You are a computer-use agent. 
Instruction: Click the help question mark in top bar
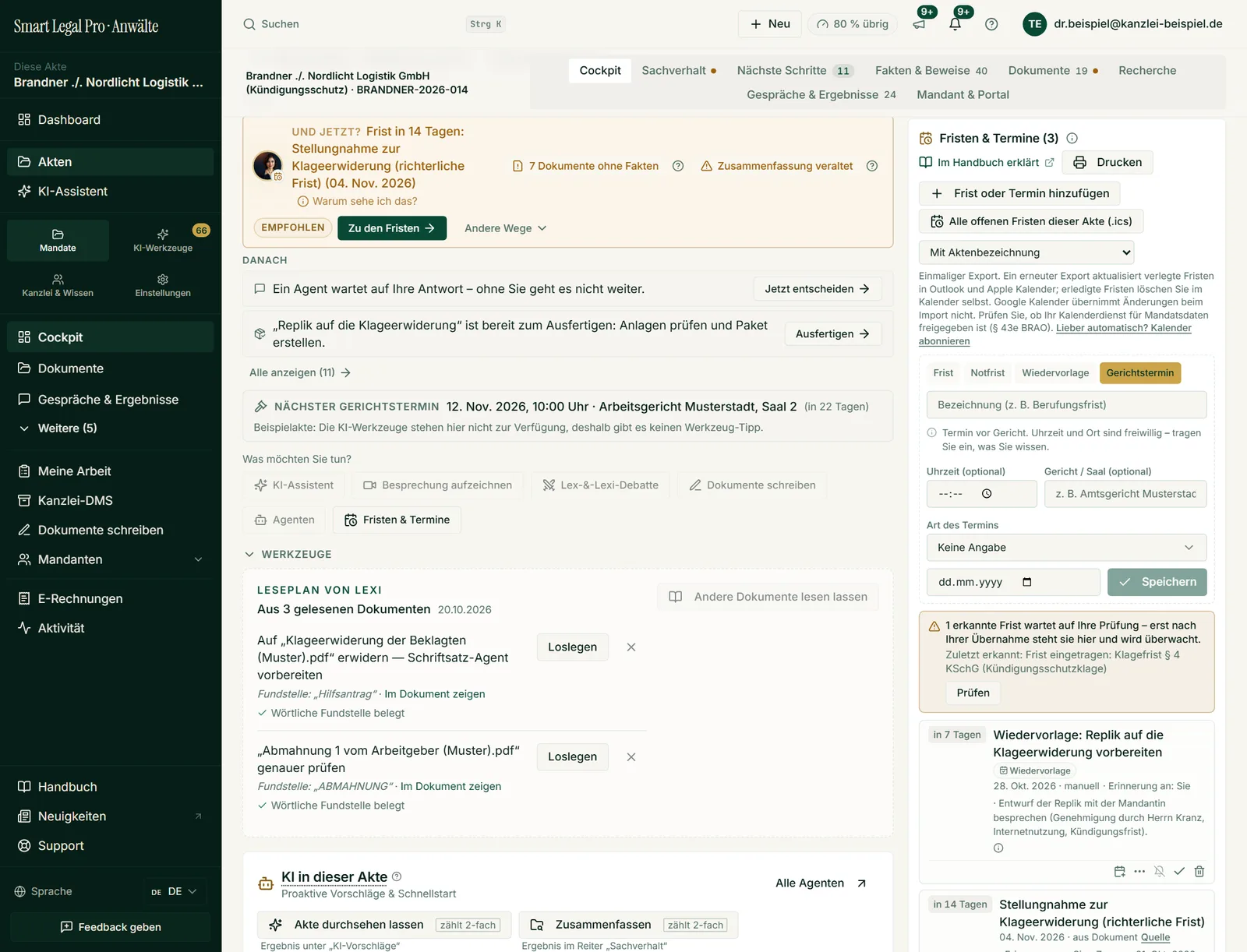click(x=991, y=24)
